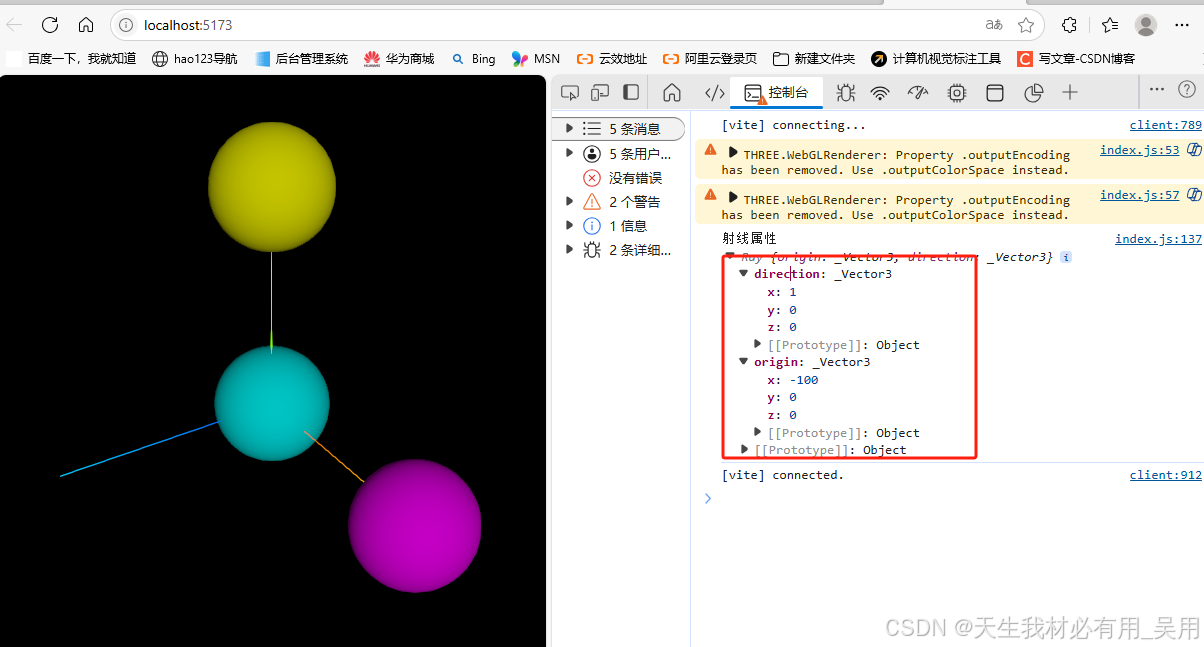
Task: Toggle the DevTools activity bar panel icon
Action: [x=631, y=93]
